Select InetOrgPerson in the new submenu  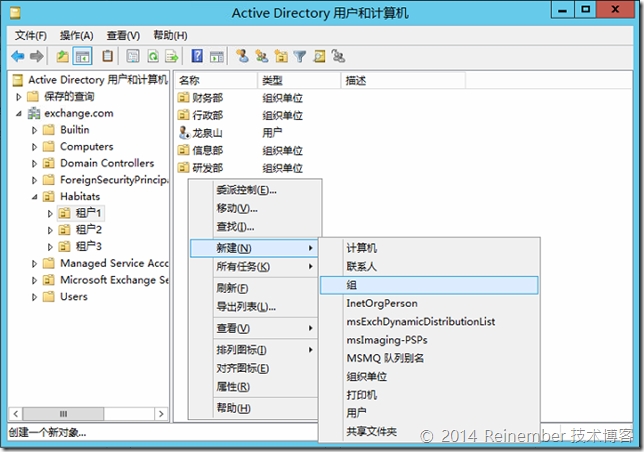point(429,303)
